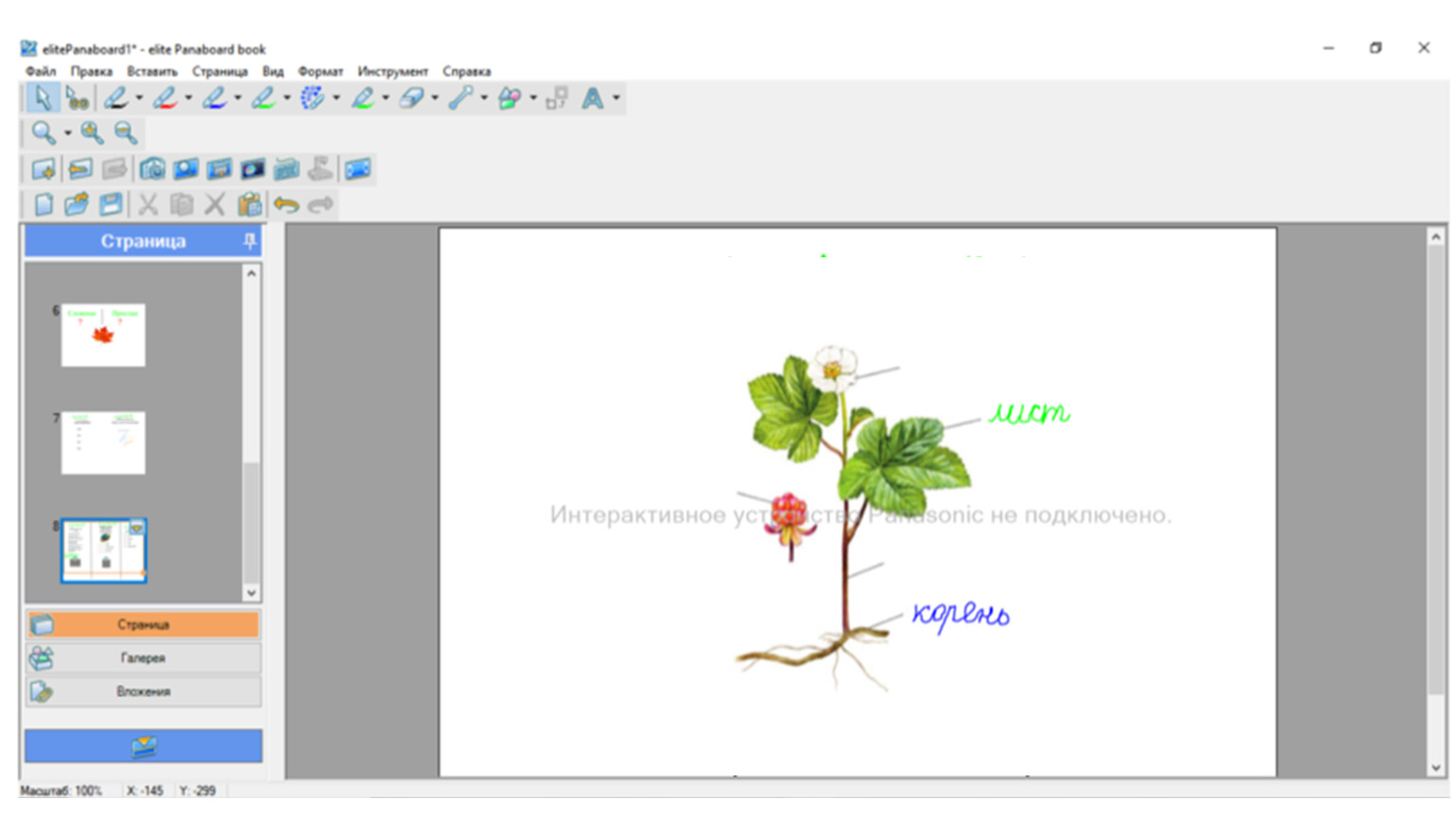This screenshot has height=817, width=1456.
Task: Toggle the pin on Страница panel
Action: pyautogui.click(x=250, y=242)
